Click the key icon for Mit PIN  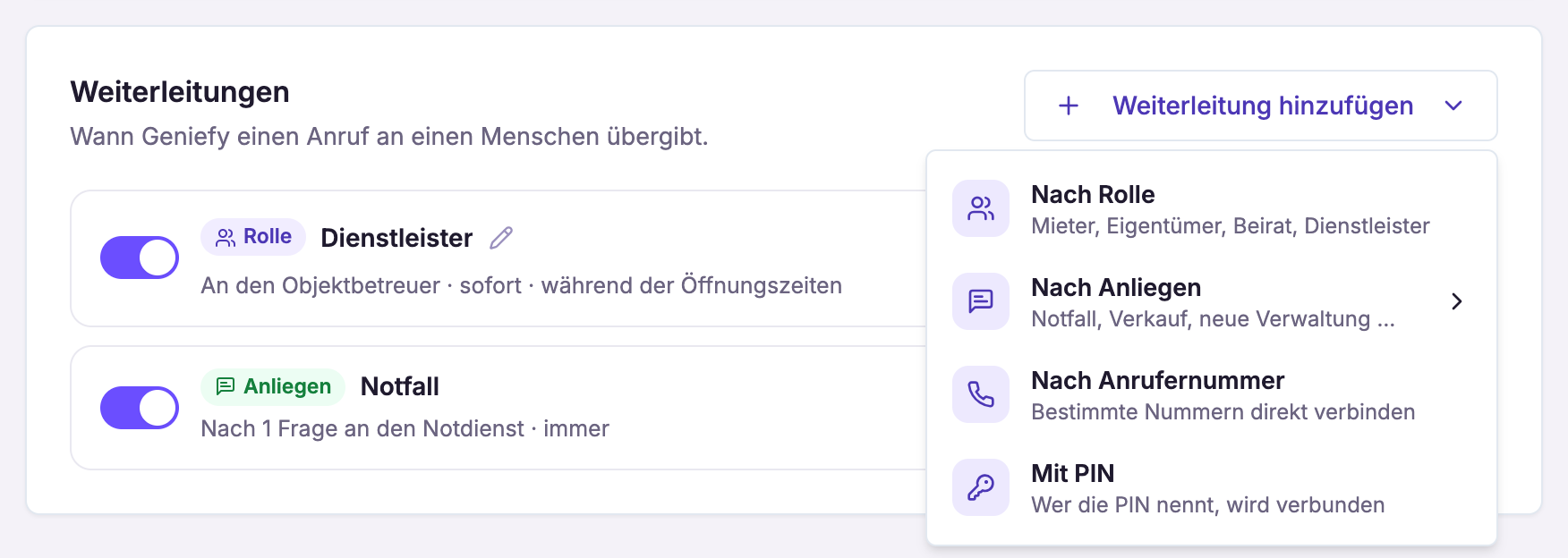click(981, 487)
